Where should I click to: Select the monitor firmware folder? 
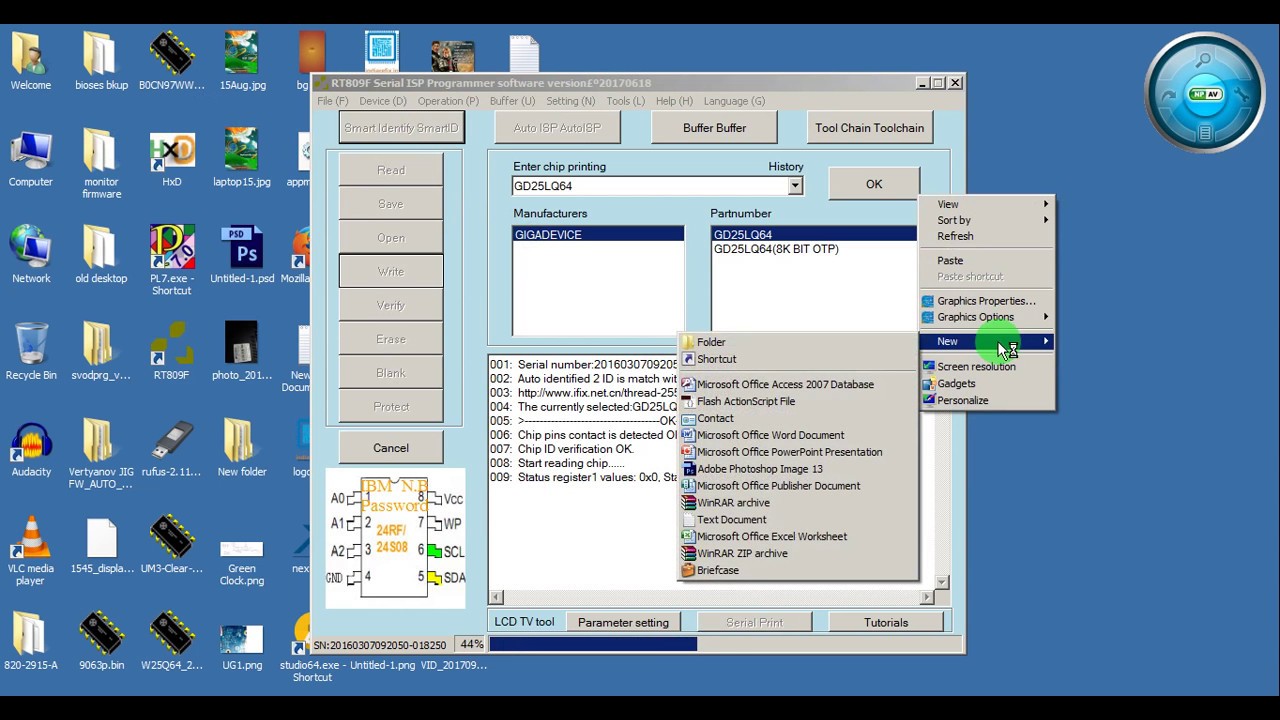tap(101, 163)
